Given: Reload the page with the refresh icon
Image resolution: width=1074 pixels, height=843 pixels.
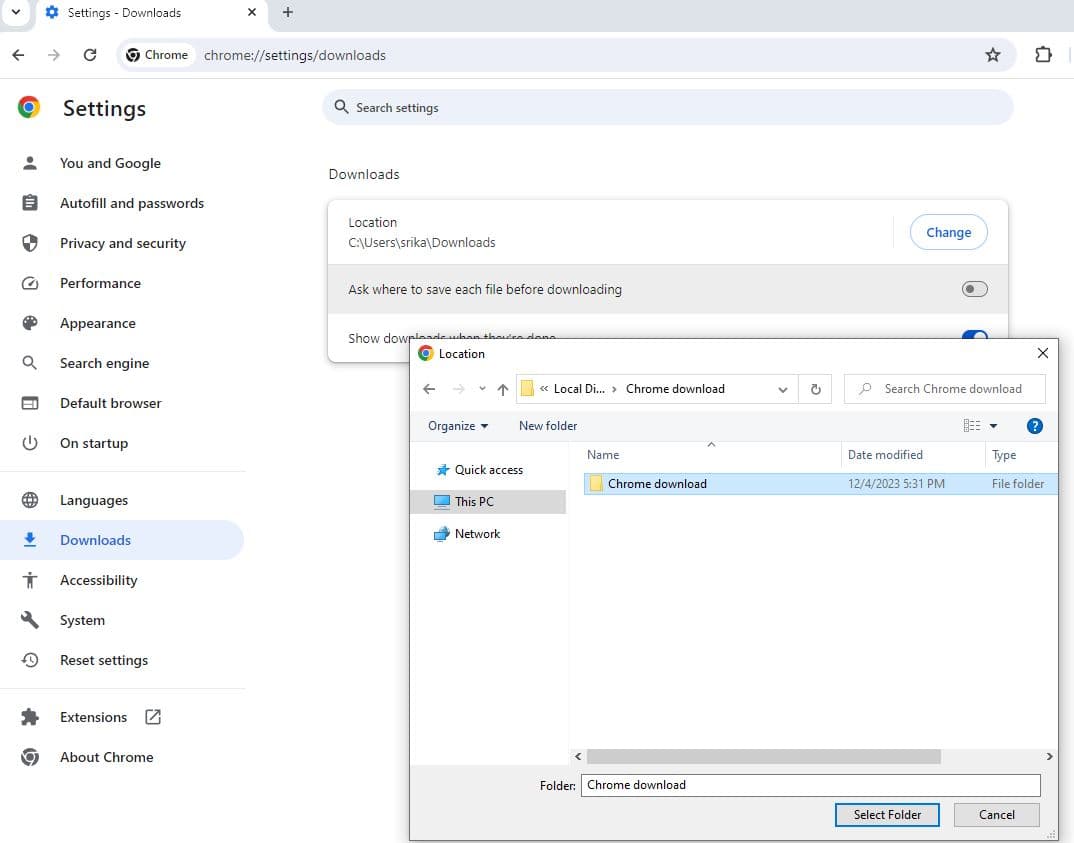Looking at the screenshot, I should [90, 55].
